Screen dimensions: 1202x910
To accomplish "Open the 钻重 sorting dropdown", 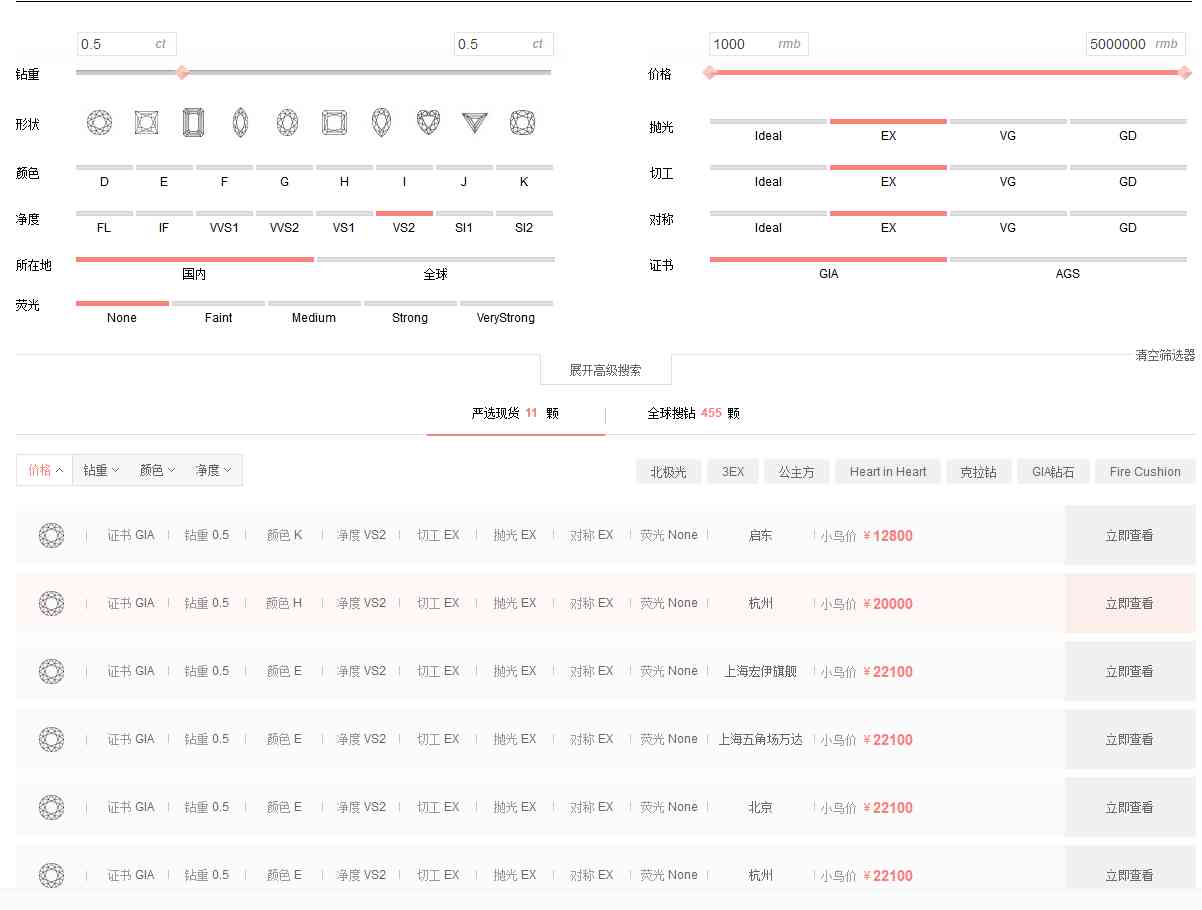I will coord(100,470).
